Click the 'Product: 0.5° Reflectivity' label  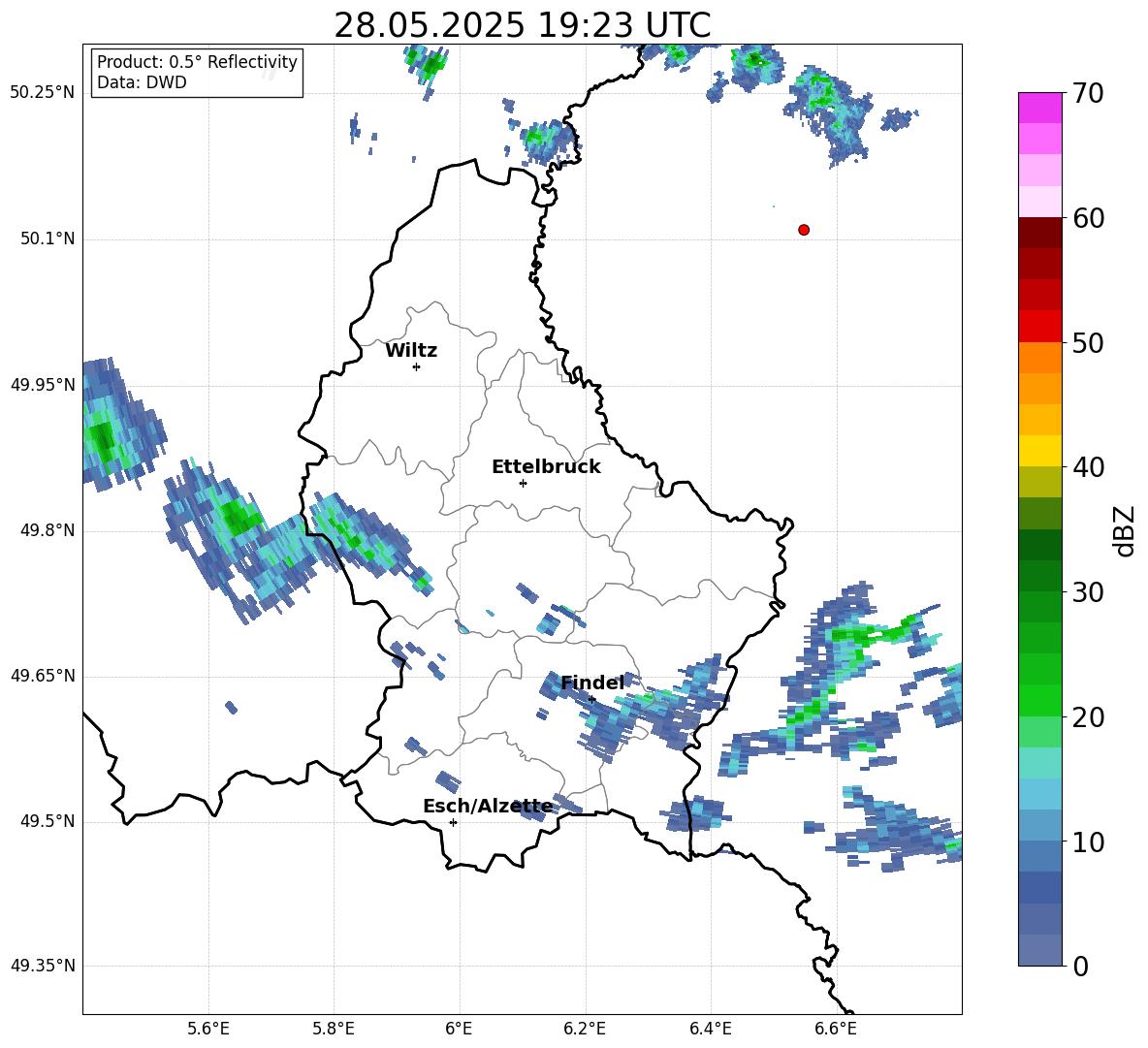click(x=197, y=61)
